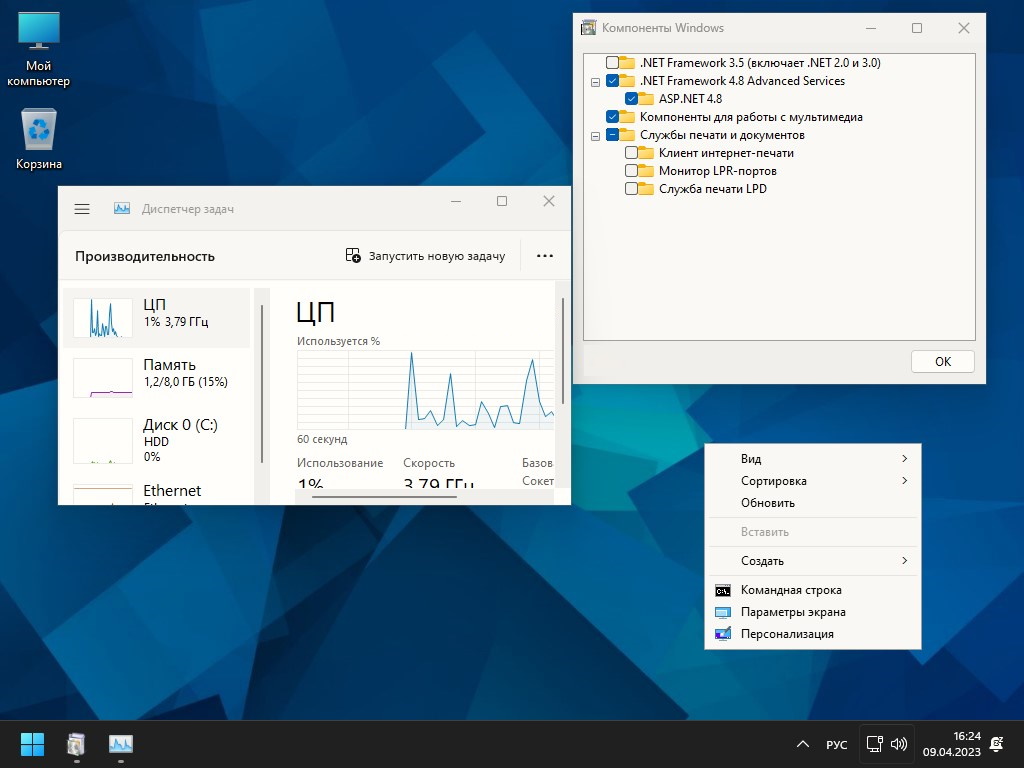Show hidden tray icons with the chevron

click(802, 744)
